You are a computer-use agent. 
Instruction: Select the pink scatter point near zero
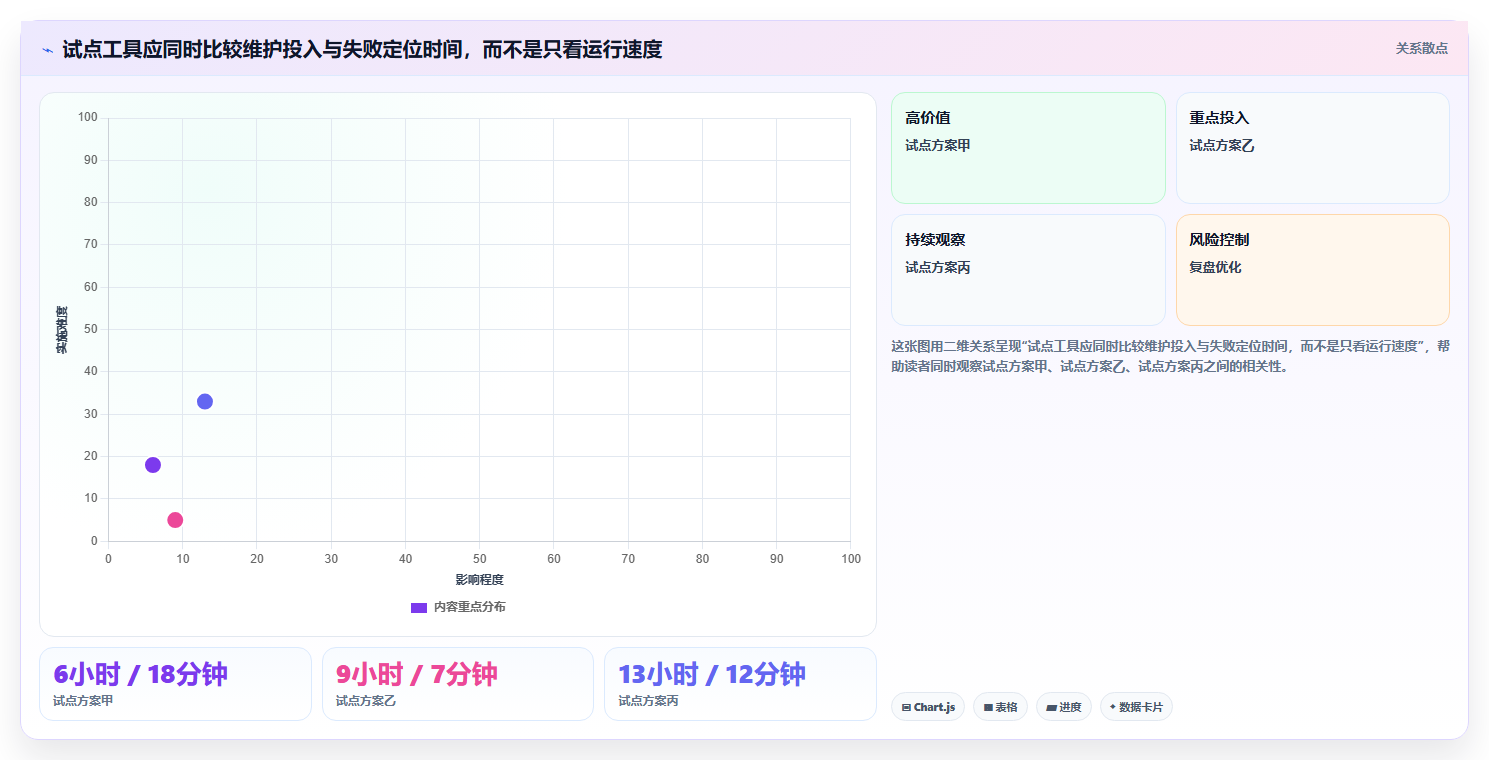click(175, 520)
